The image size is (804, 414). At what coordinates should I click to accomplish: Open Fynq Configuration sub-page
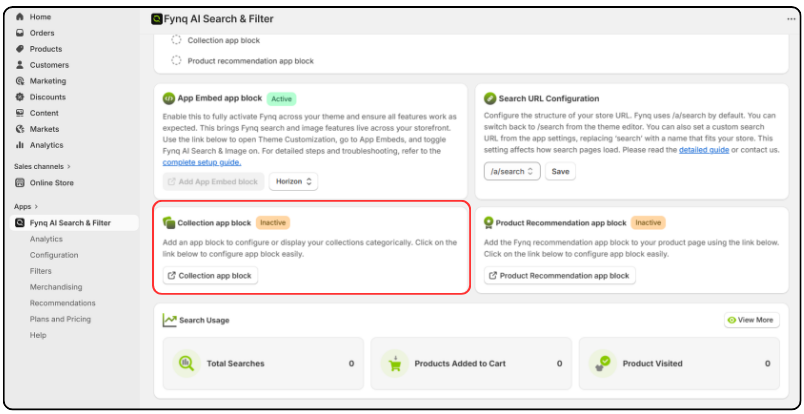54,255
